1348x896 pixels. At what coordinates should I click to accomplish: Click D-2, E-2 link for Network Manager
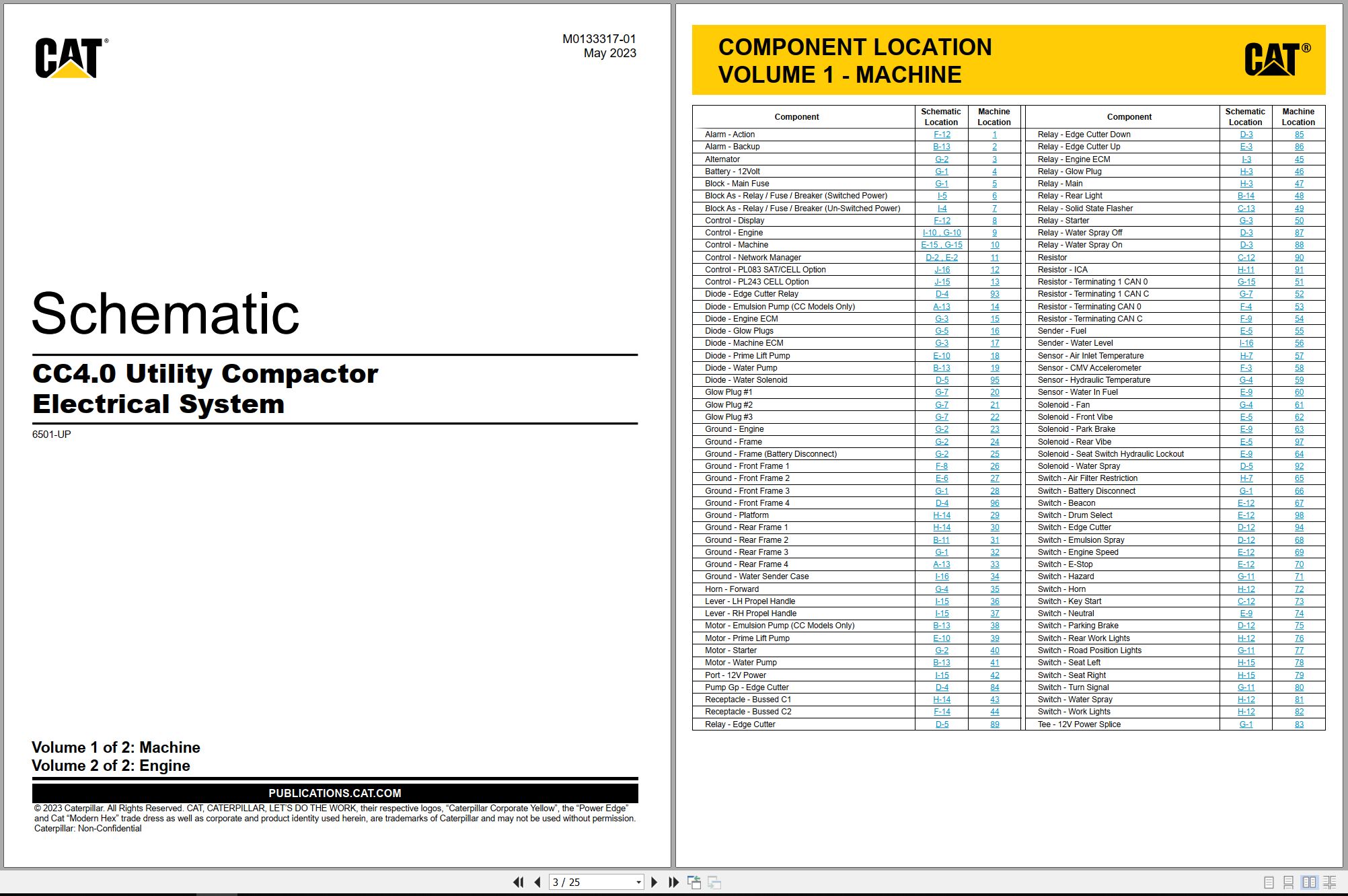coord(942,258)
